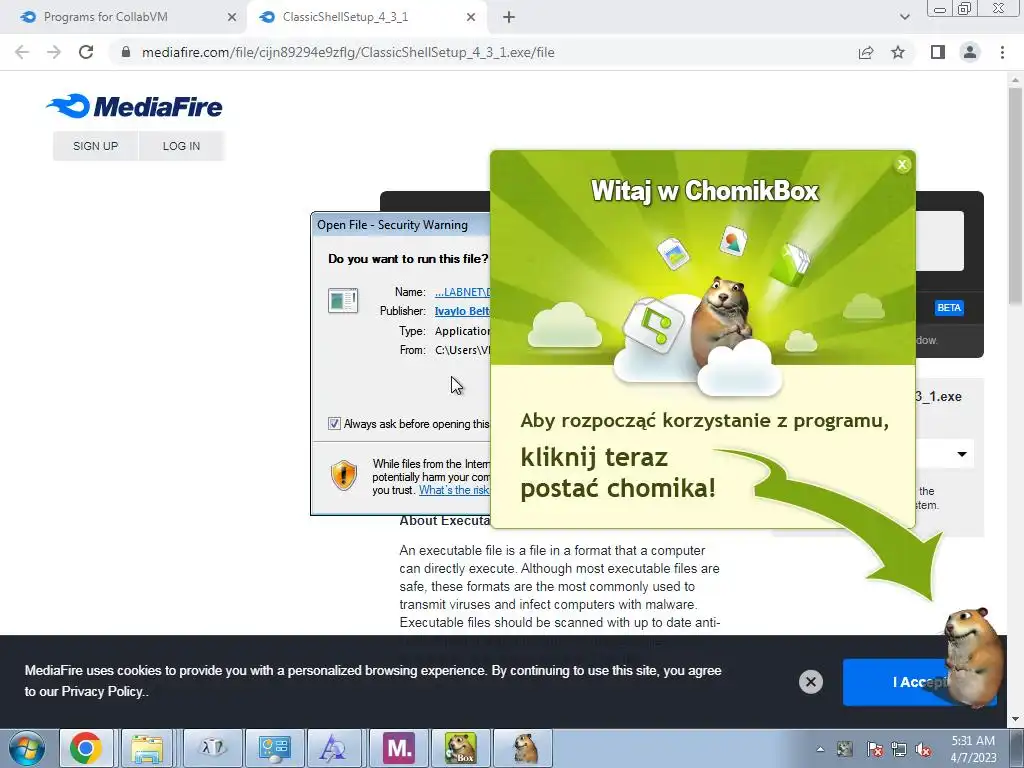Screen dimensions: 1024x768
Task: Open the Chrome three-dot menu
Action: pyautogui.click(x=1002, y=52)
